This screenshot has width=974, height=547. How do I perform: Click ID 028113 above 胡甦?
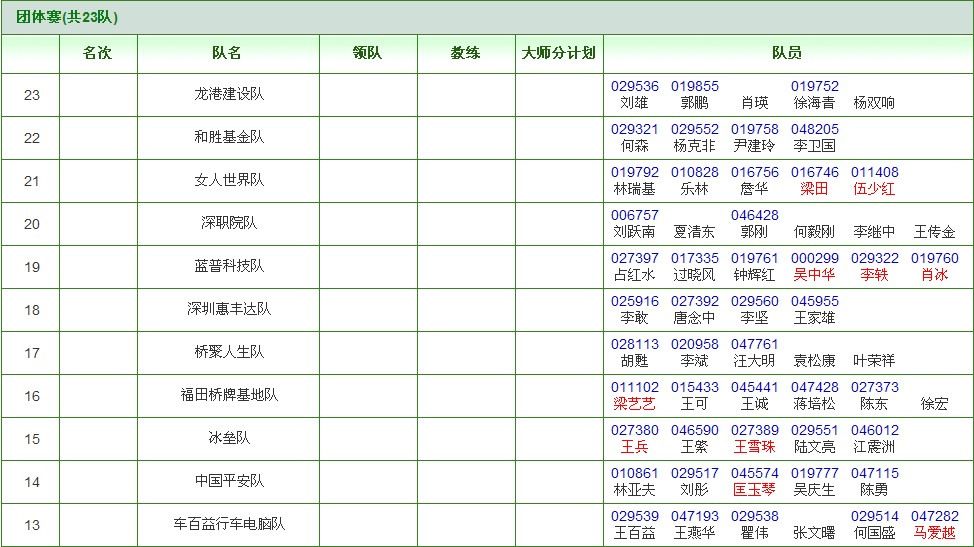pos(634,344)
